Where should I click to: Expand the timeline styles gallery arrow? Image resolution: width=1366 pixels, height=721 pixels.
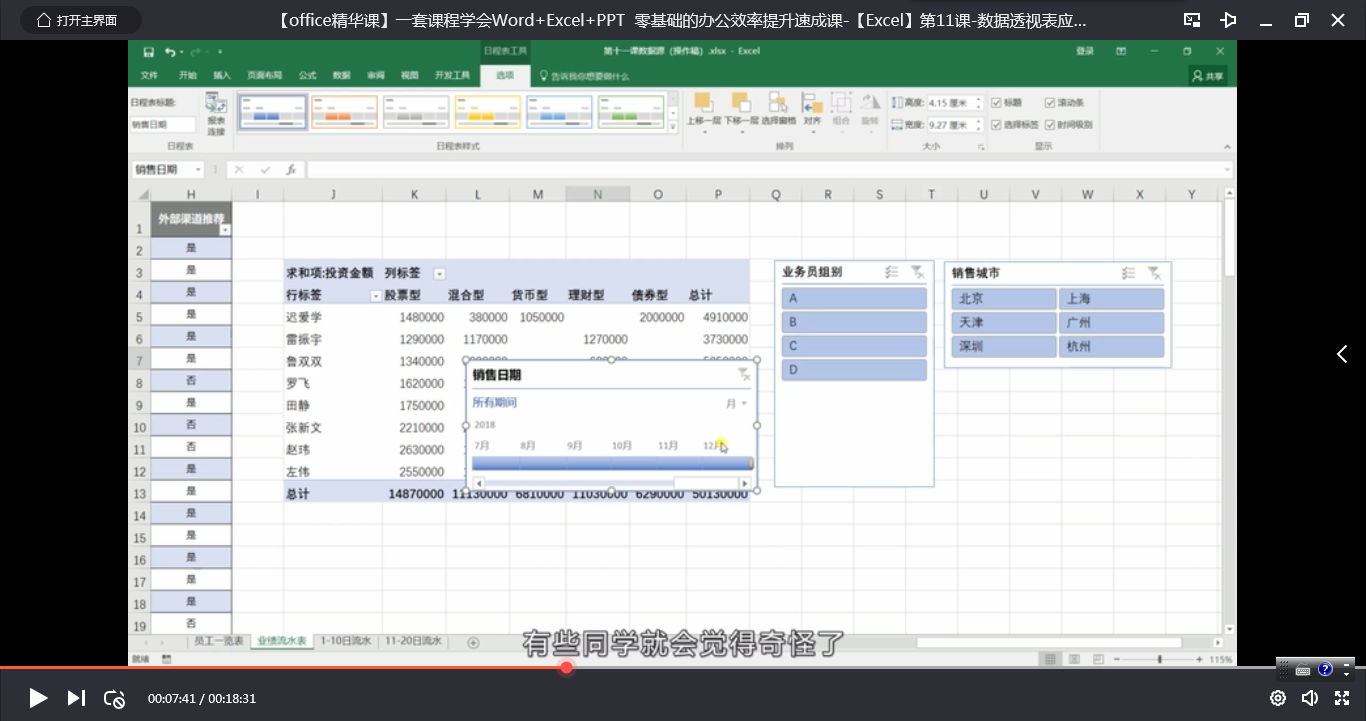[x=673, y=125]
